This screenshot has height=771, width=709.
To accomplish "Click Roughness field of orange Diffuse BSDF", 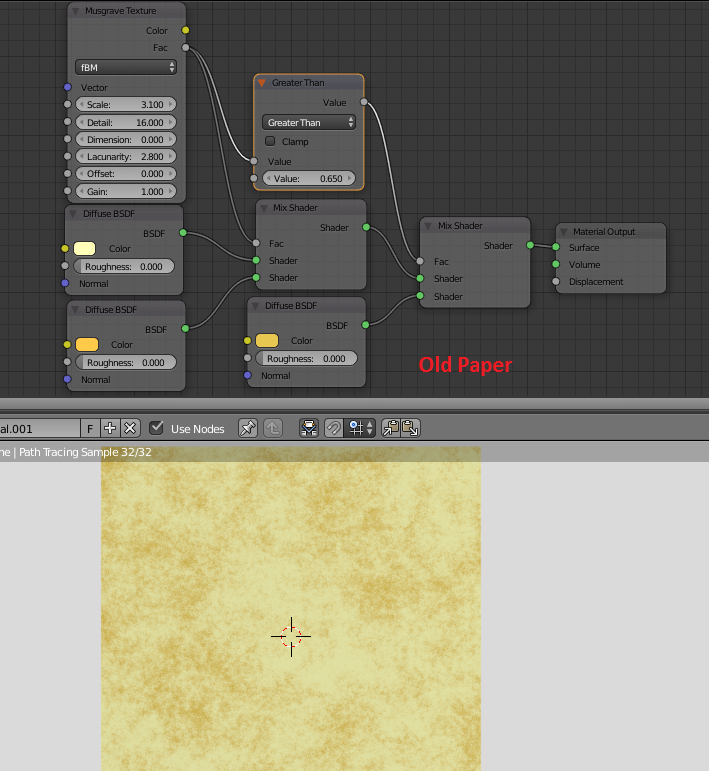I will [126, 362].
